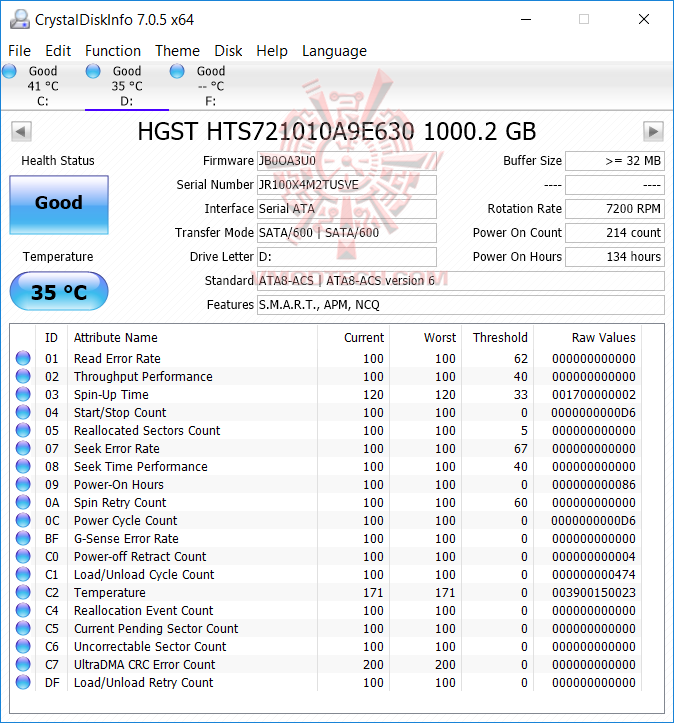The height and width of the screenshot is (723, 674).
Task: Click the previous disk arrow button
Action: [21, 131]
